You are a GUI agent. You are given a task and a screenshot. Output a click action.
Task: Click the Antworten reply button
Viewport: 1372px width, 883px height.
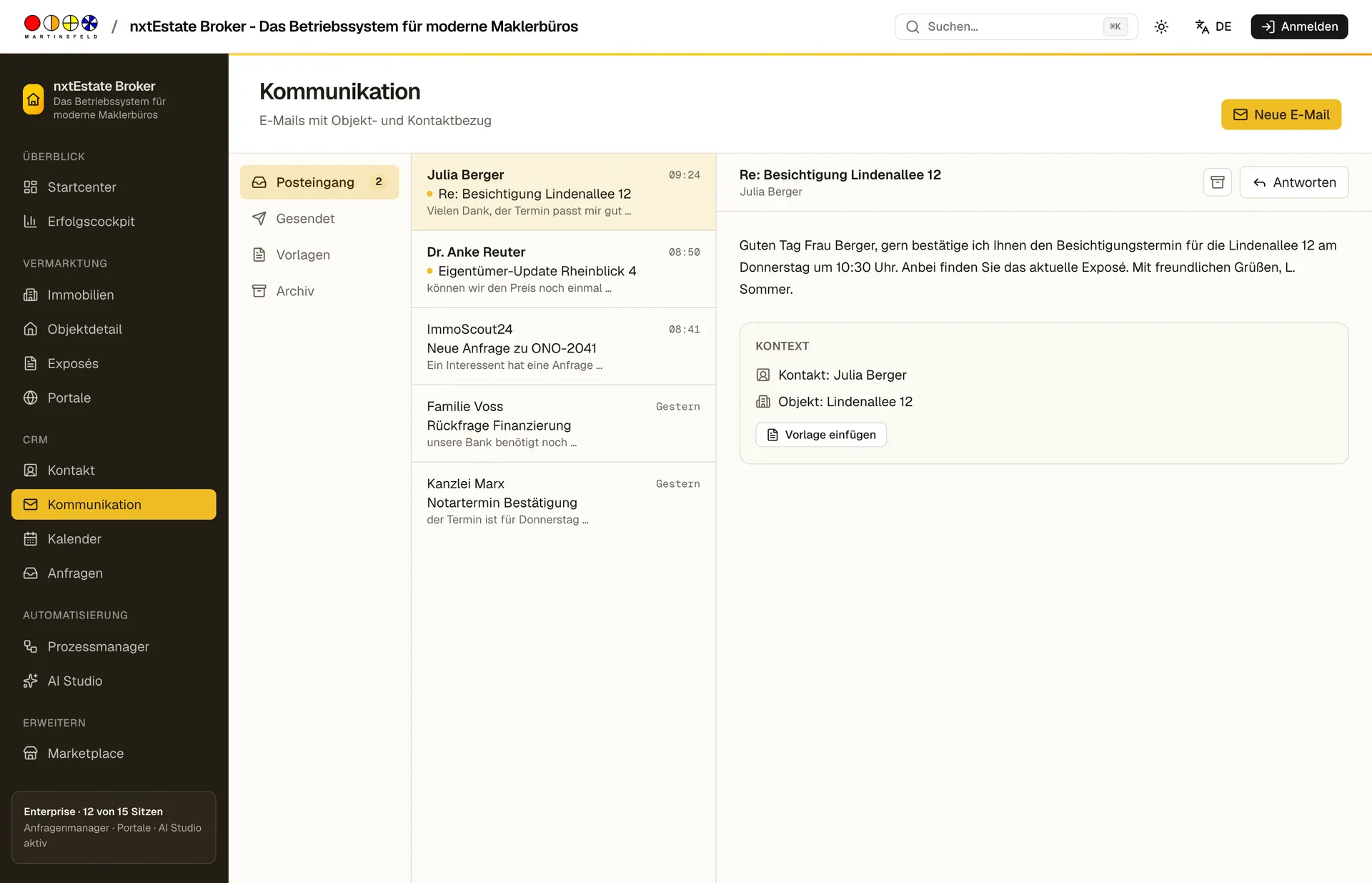tap(1293, 182)
